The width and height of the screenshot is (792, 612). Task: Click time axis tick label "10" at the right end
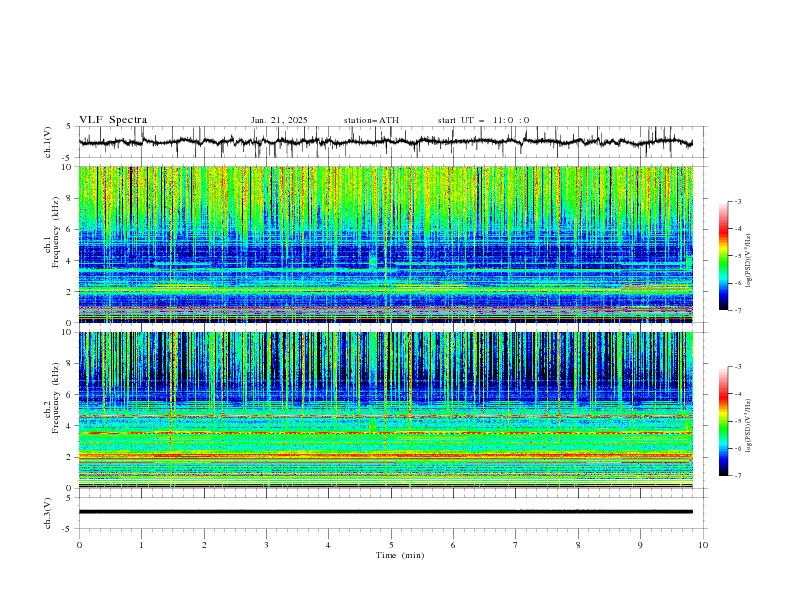coord(703,545)
